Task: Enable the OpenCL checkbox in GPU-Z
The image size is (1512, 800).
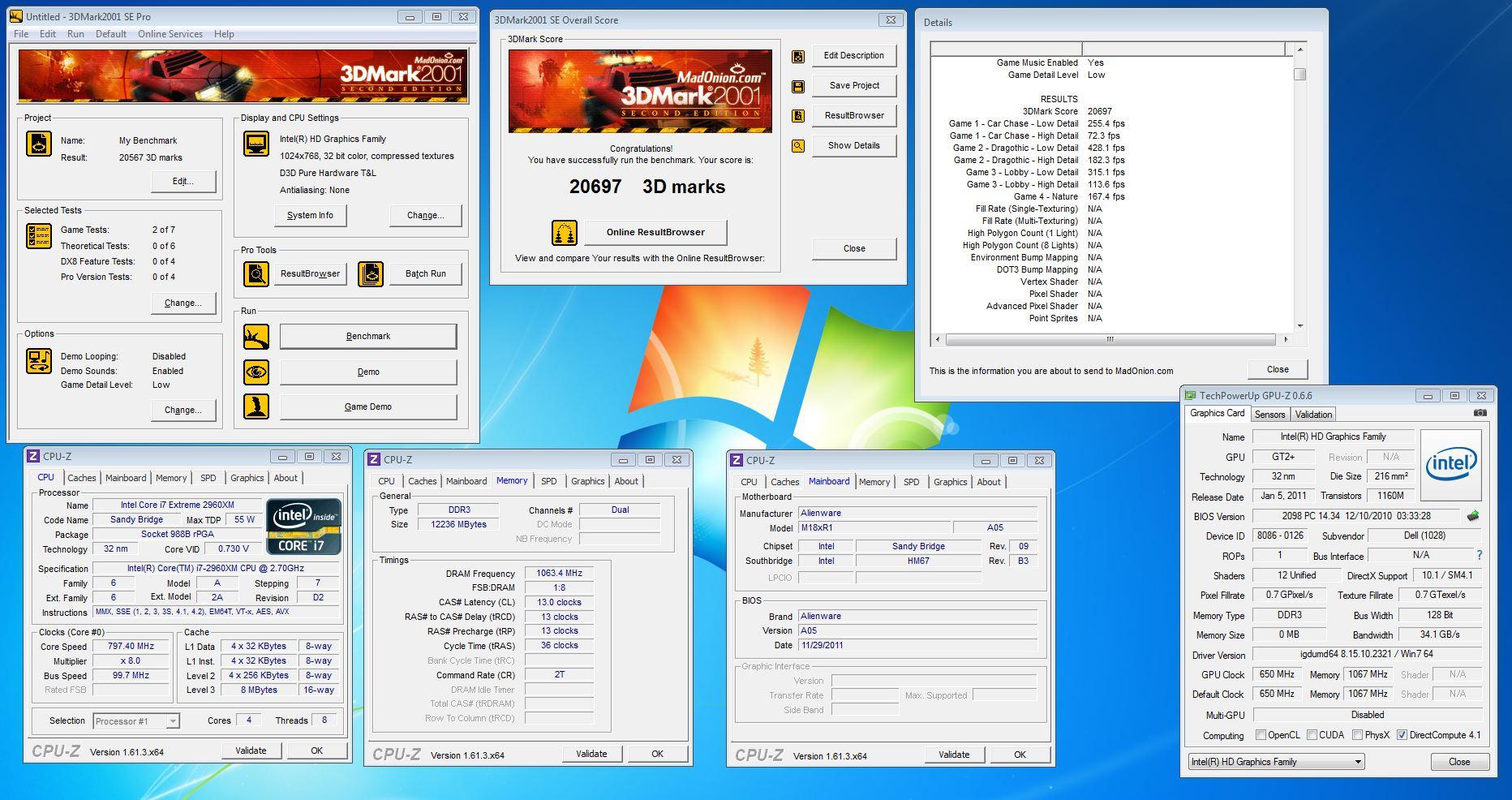Action: tap(1261, 735)
